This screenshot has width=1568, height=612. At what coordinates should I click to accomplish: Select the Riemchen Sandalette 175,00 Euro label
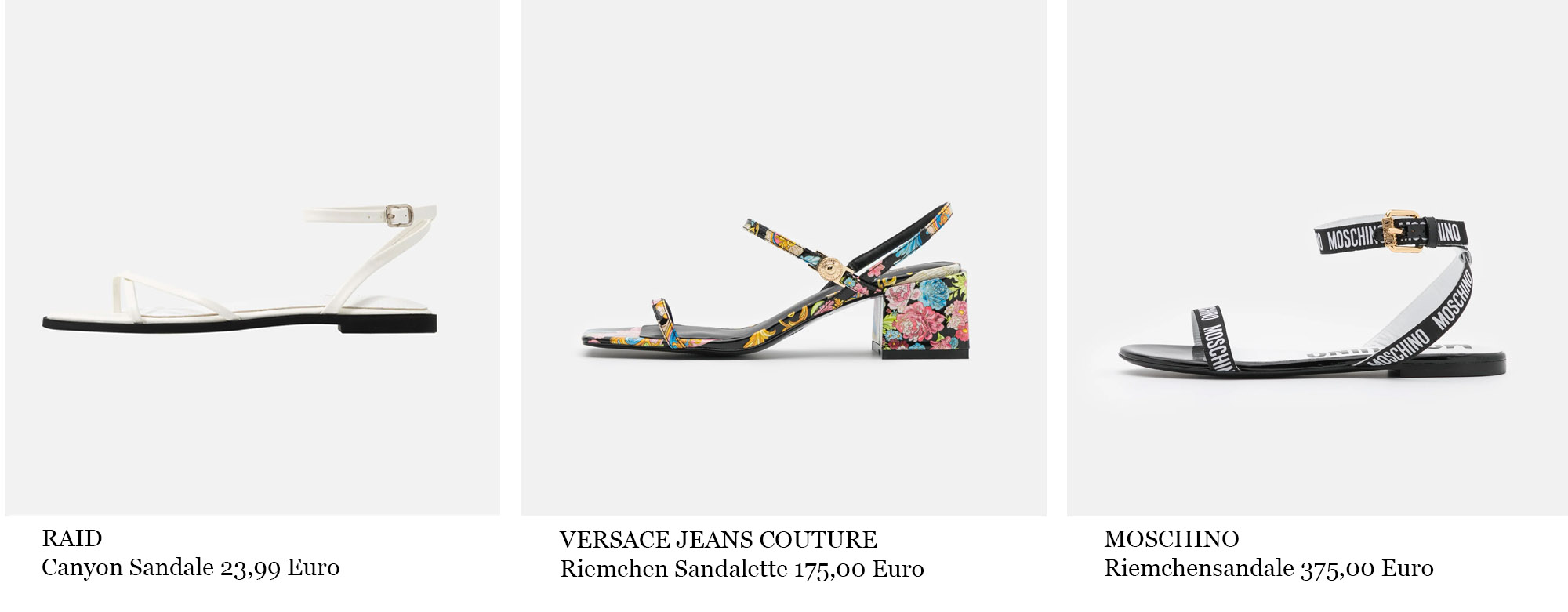(742, 569)
